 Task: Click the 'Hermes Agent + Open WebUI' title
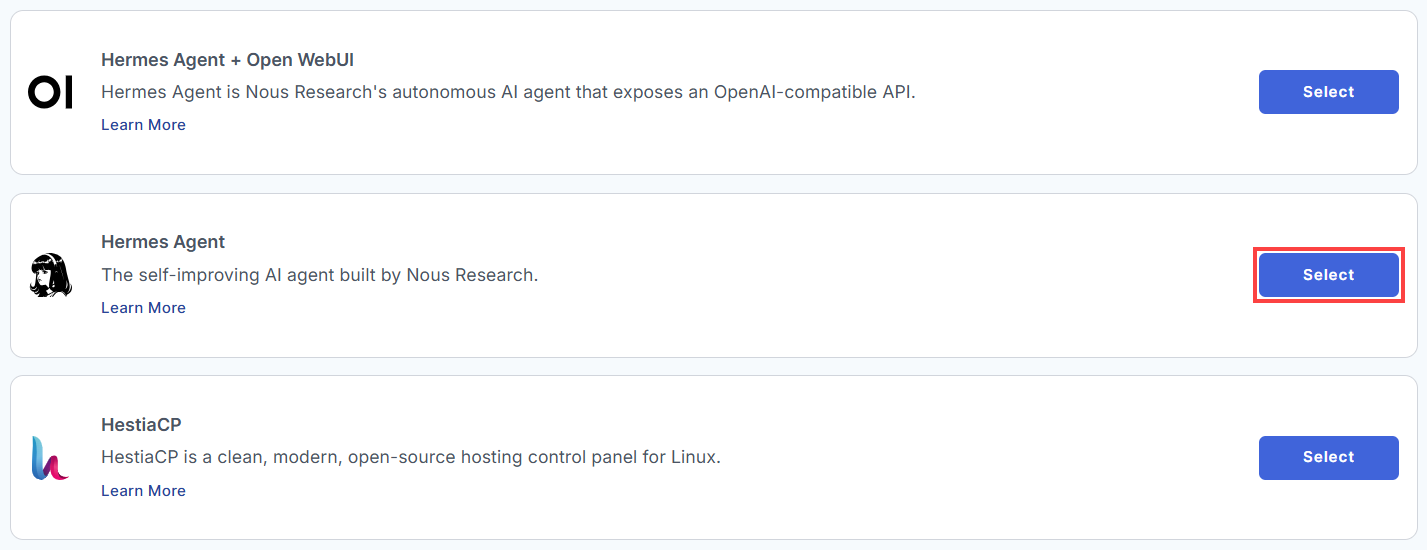pos(227,60)
